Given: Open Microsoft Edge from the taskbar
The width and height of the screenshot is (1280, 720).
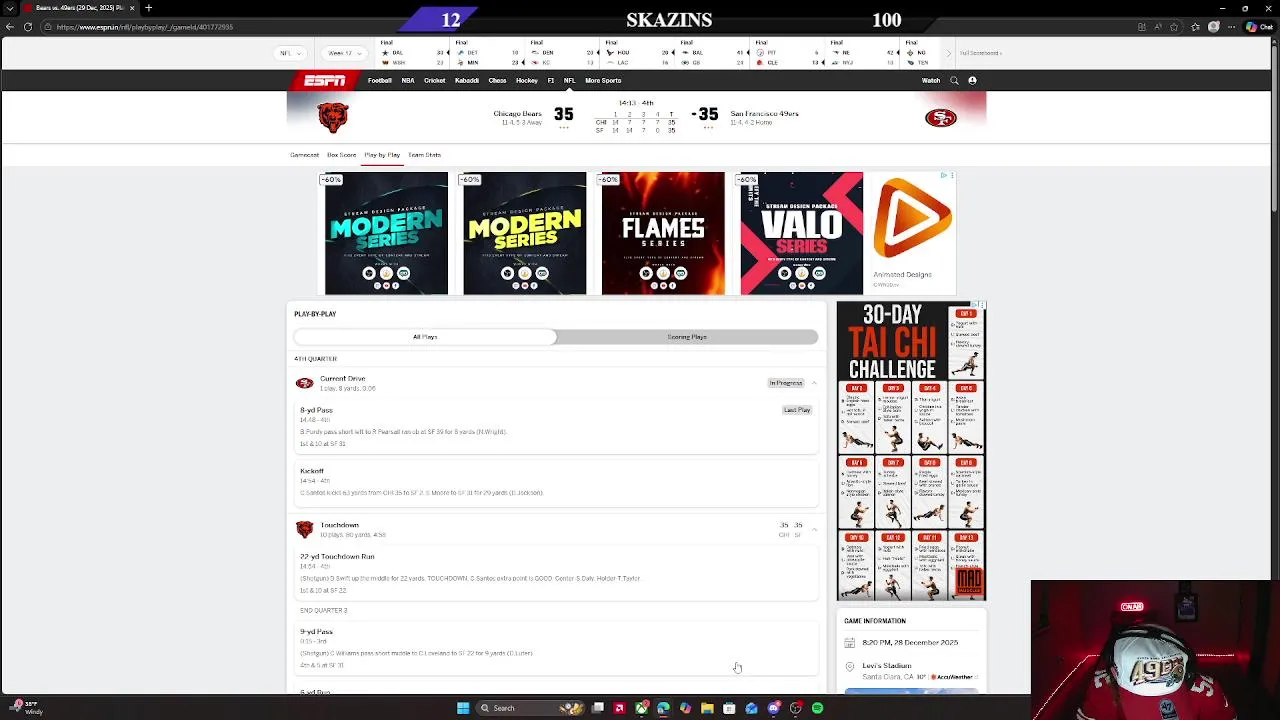Looking at the screenshot, I should [663, 708].
